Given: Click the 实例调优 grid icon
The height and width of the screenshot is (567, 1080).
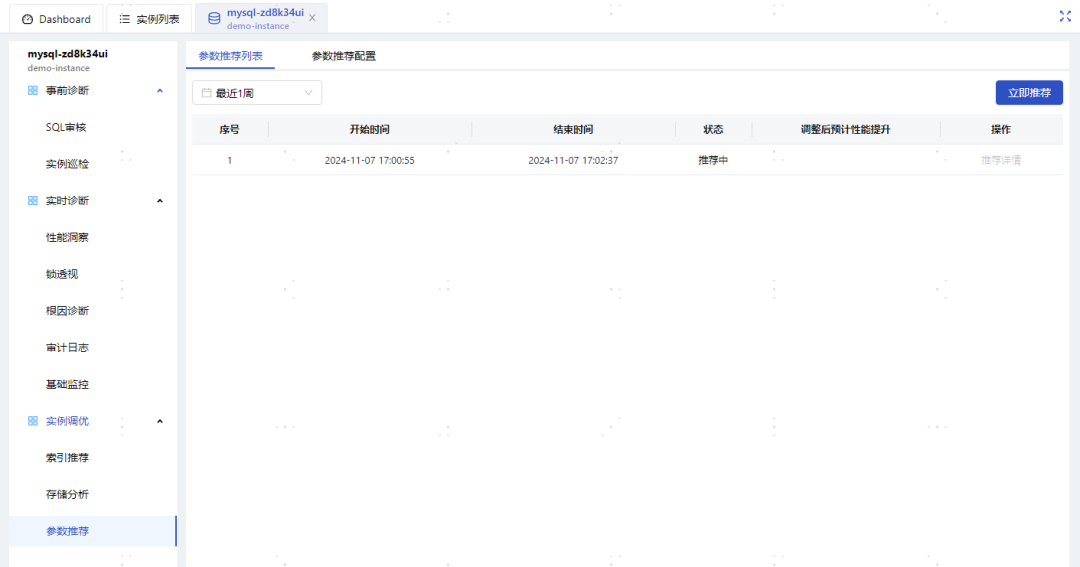Looking at the screenshot, I should [32, 421].
